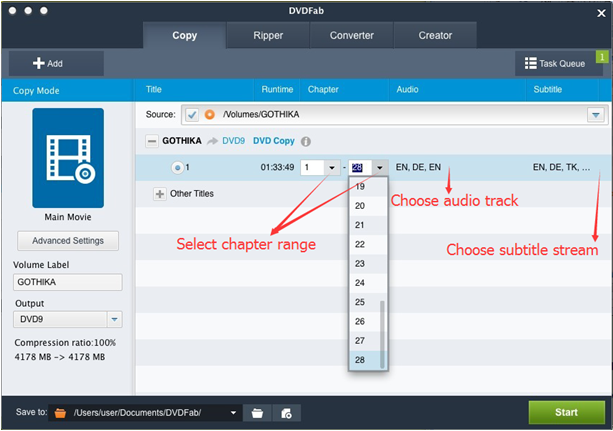Switch to the Ripper tab
Screen dimensions: 613x431
268,36
